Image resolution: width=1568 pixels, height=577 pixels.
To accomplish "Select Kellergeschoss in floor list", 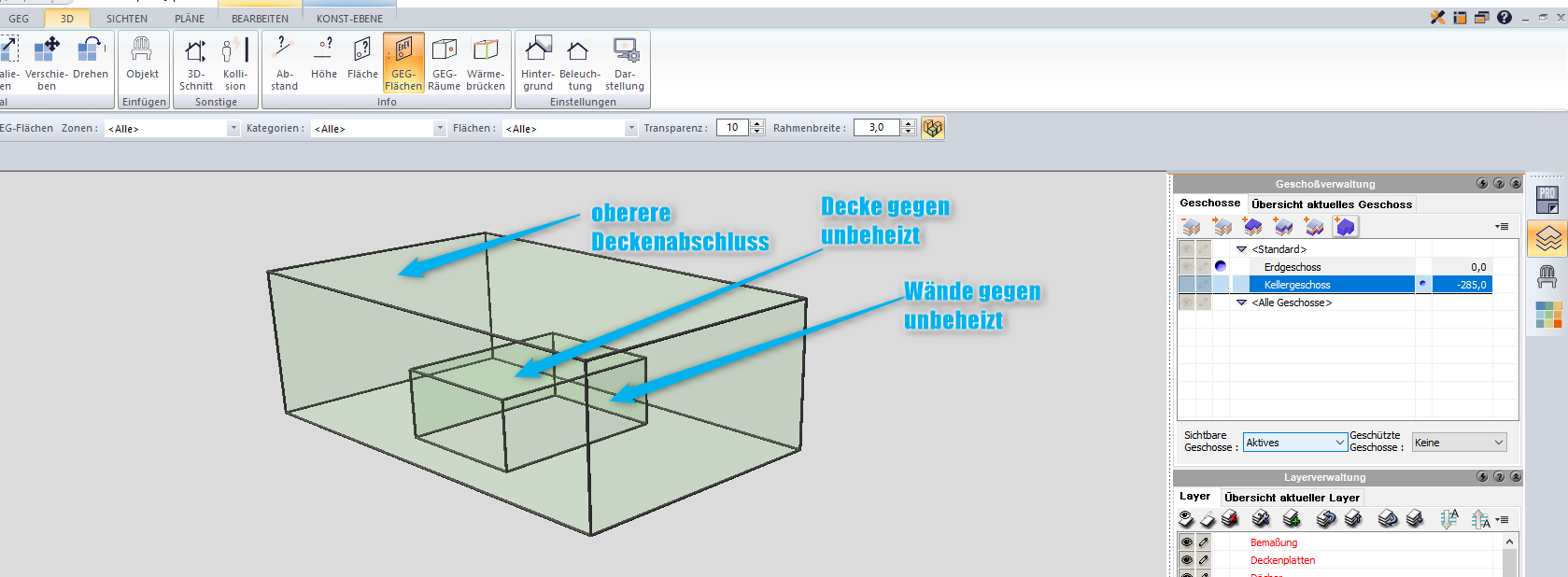I will (x=1297, y=285).
